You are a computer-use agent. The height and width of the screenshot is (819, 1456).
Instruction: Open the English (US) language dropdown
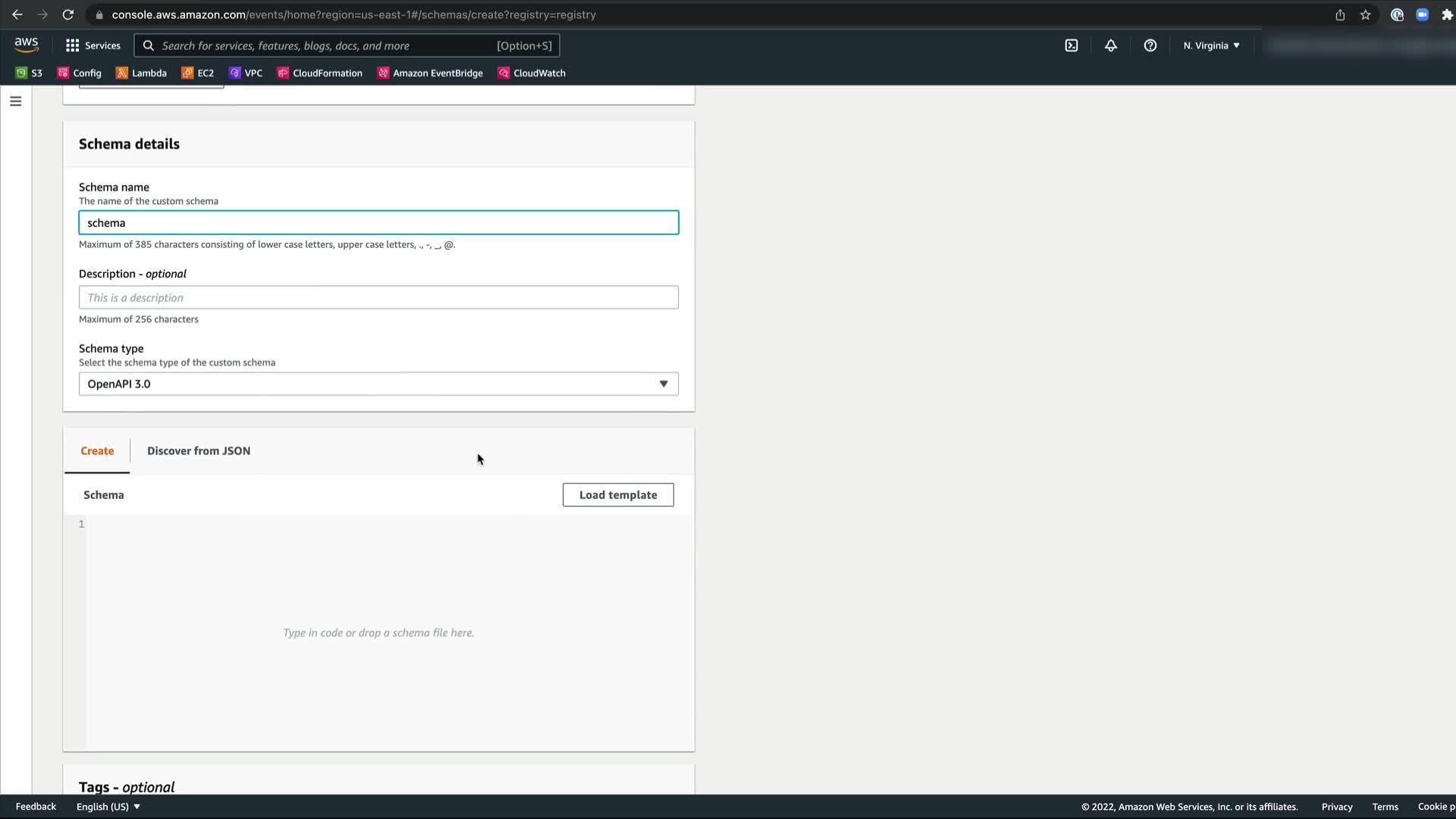[x=108, y=807]
